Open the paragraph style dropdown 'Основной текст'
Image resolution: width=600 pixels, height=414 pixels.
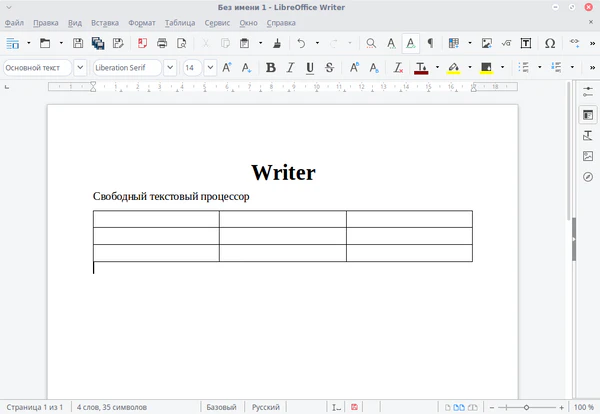pyautogui.click(x=79, y=68)
